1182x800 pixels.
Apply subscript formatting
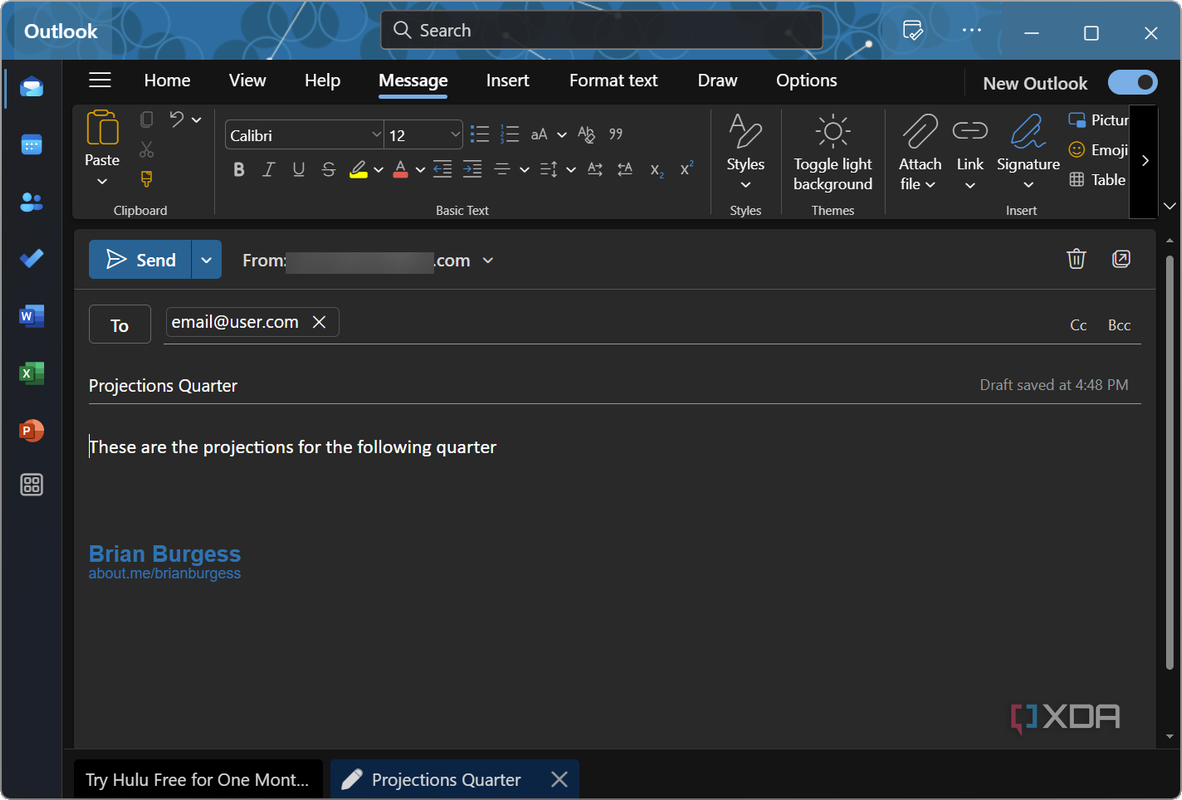[657, 170]
